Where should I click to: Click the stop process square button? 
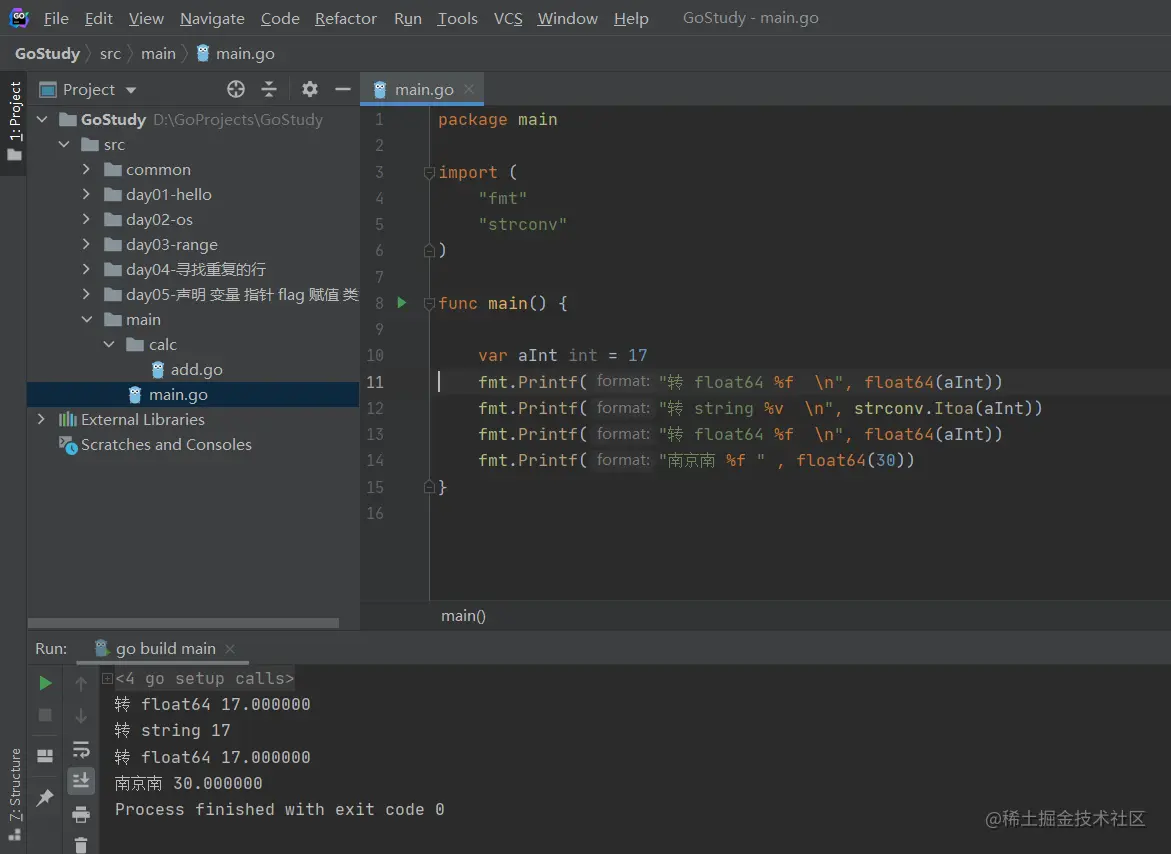coord(45,715)
